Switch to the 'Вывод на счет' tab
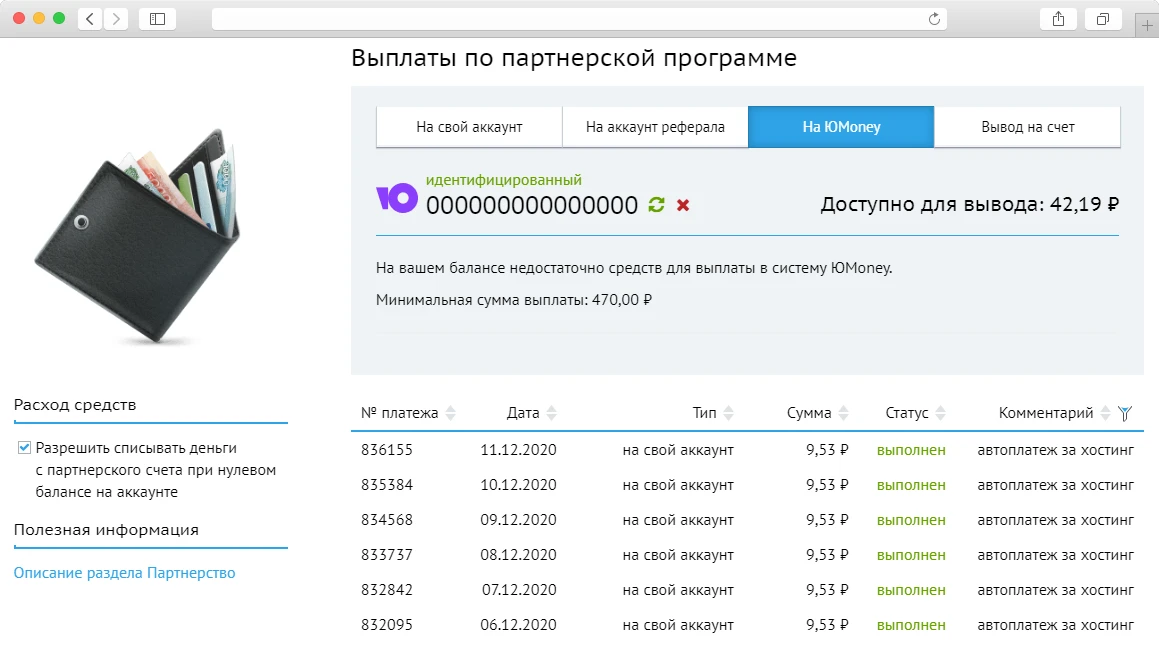Screen dimensions: 1159x648 [x=1026, y=126]
